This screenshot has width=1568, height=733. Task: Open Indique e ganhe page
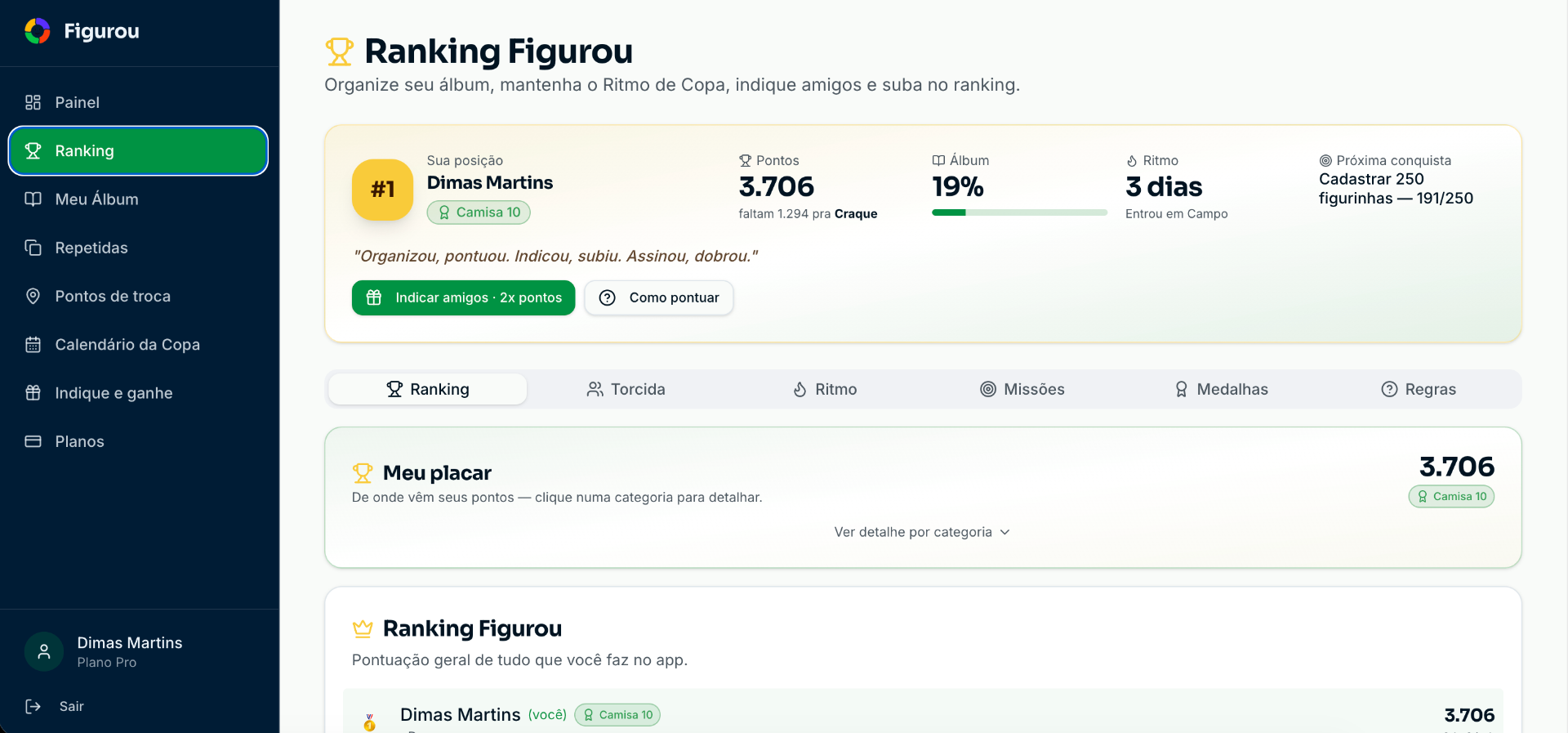coord(138,393)
